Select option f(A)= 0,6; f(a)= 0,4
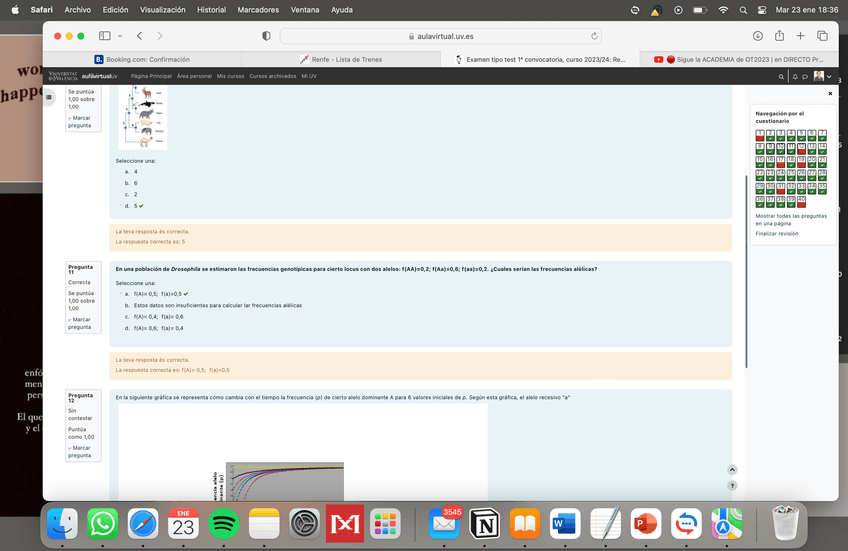The width and height of the screenshot is (848, 551). click(121, 328)
